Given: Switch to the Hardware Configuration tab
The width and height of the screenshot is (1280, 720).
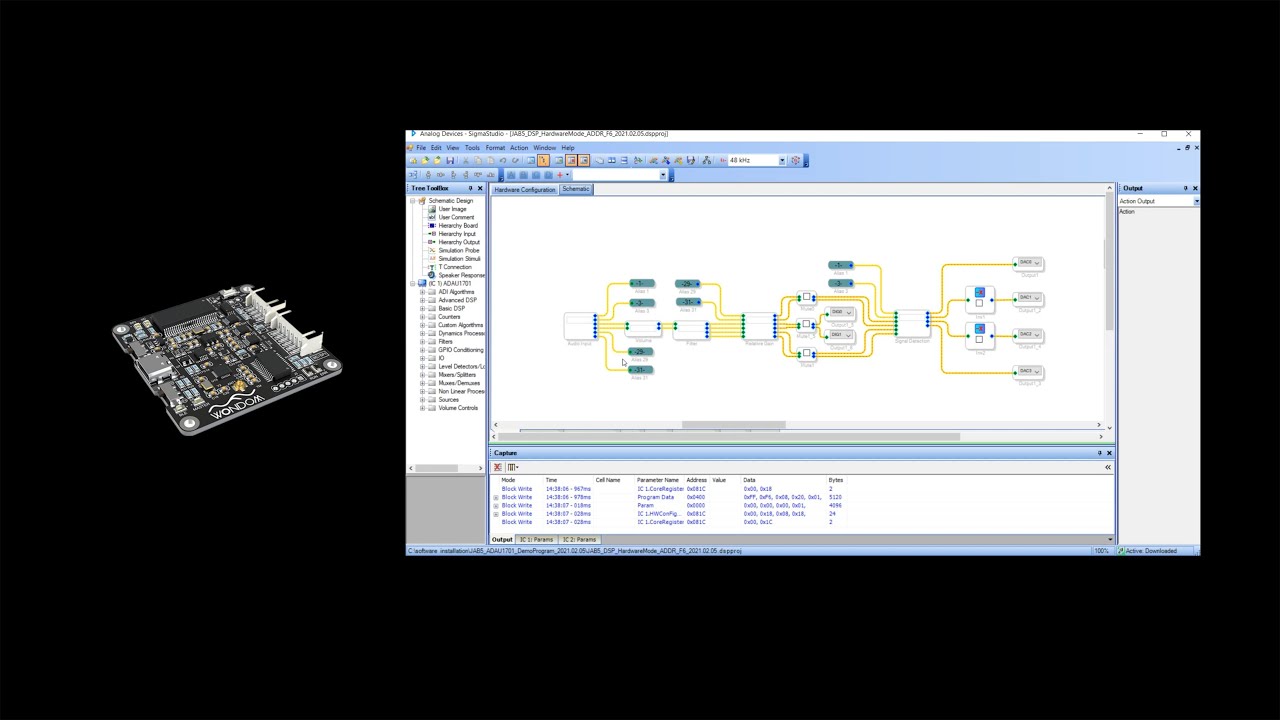Looking at the screenshot, I should [524, 189].
